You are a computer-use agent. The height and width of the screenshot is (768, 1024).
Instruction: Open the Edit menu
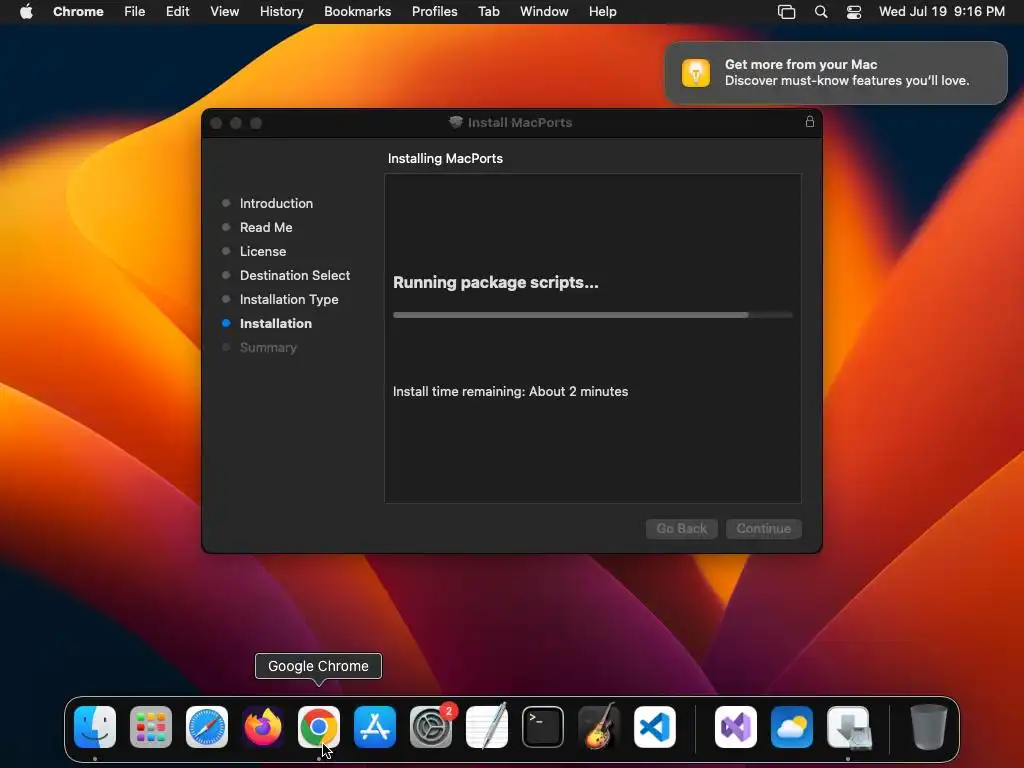pyautogui.click(x=177, y=12)
